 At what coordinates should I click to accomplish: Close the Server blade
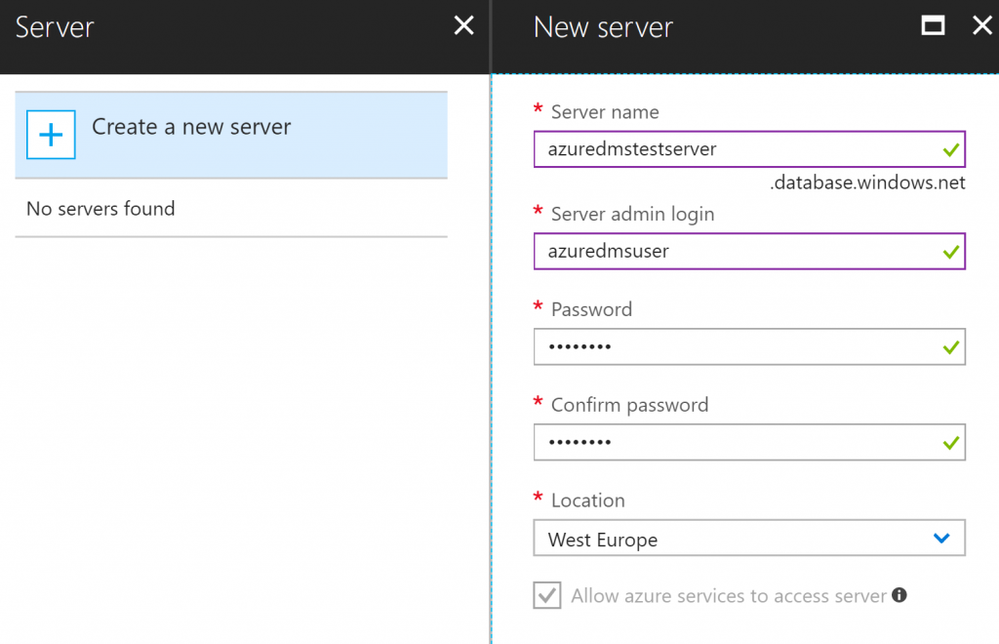[x=464, y=25]
